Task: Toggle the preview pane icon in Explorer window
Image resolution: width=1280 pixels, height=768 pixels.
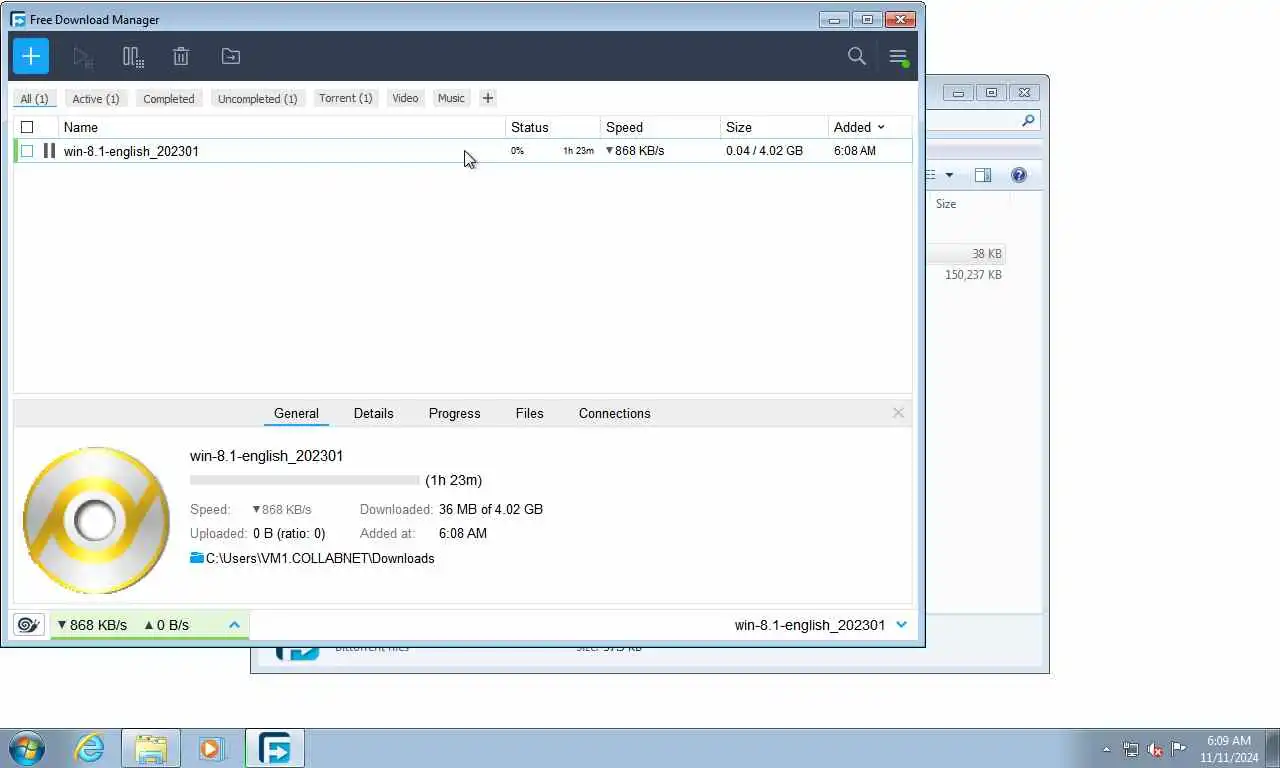Action: 983,175
